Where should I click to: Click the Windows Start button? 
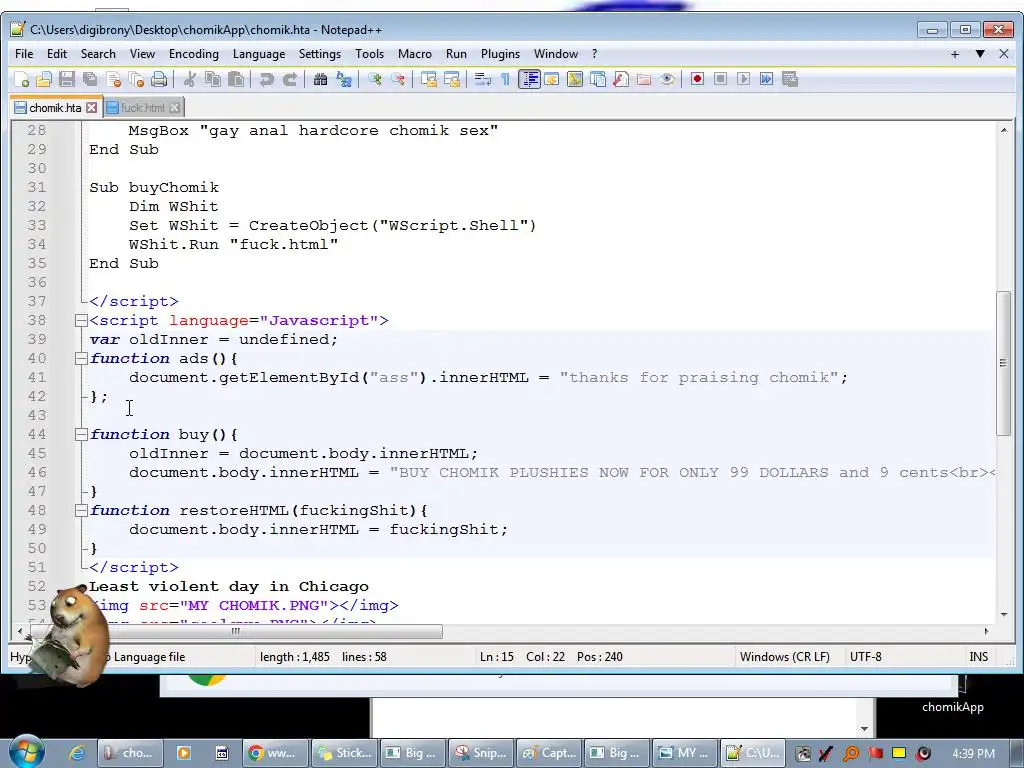(26, 752)
